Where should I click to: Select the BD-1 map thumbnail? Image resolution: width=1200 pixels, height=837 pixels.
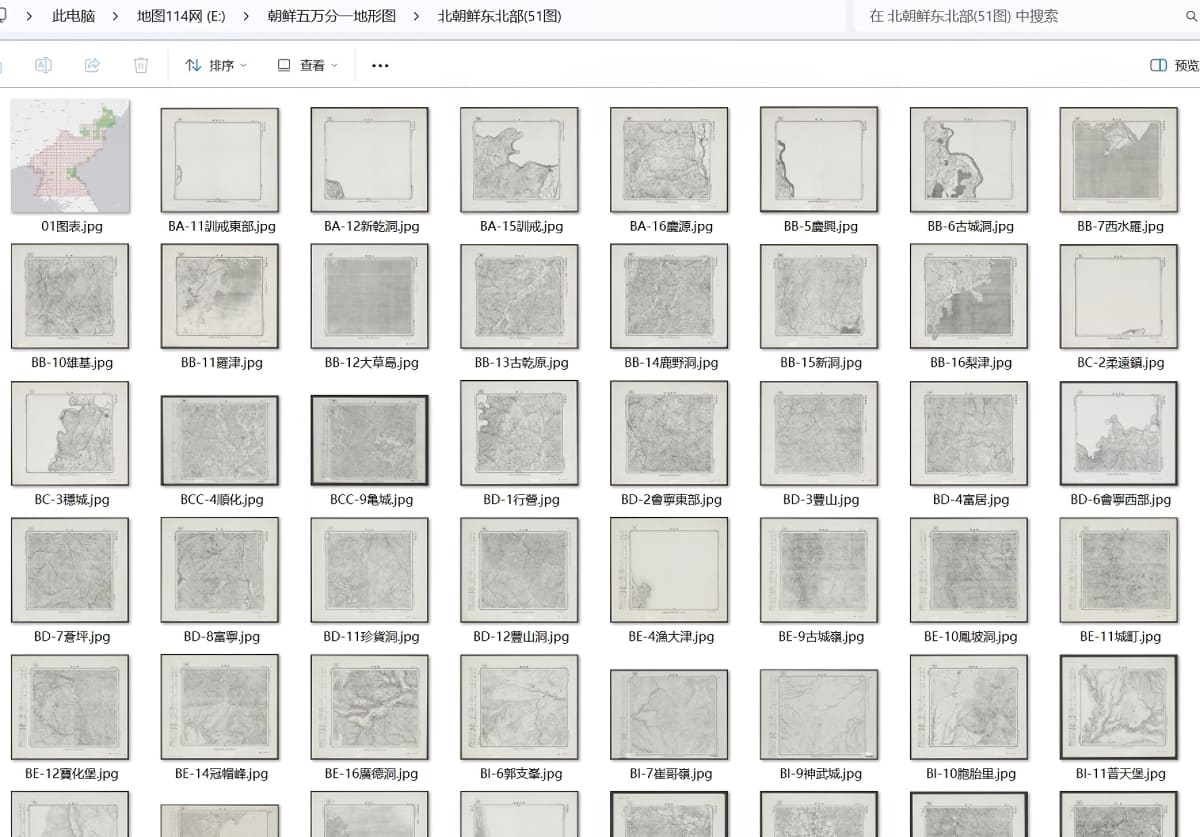pos(520,434)
